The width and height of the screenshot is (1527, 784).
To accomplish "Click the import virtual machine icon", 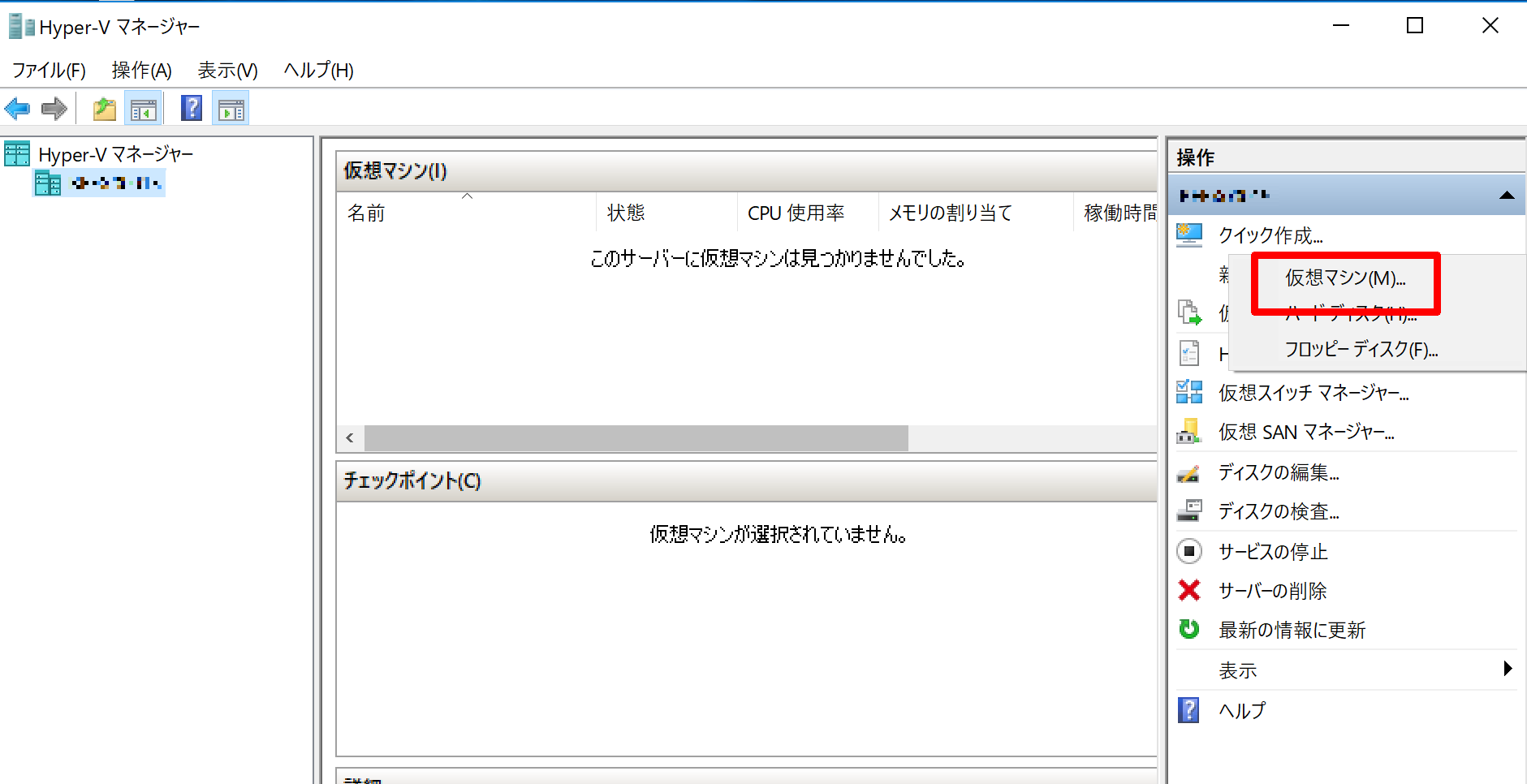I will coord(1189,312).
